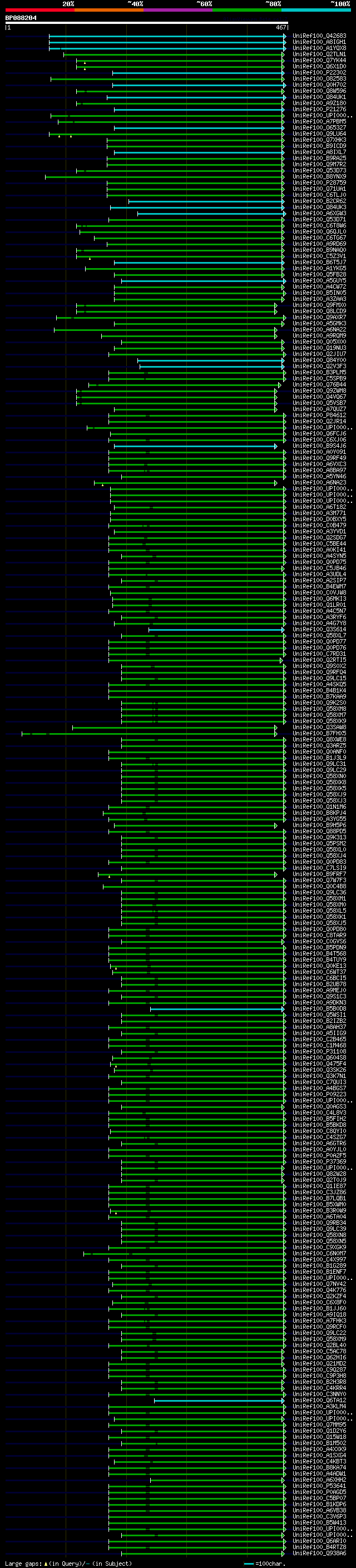Select the UniRef100_Q84UK1 entry
The height and width of the screenshot is (1568, 356).
(x=319, y=97)
